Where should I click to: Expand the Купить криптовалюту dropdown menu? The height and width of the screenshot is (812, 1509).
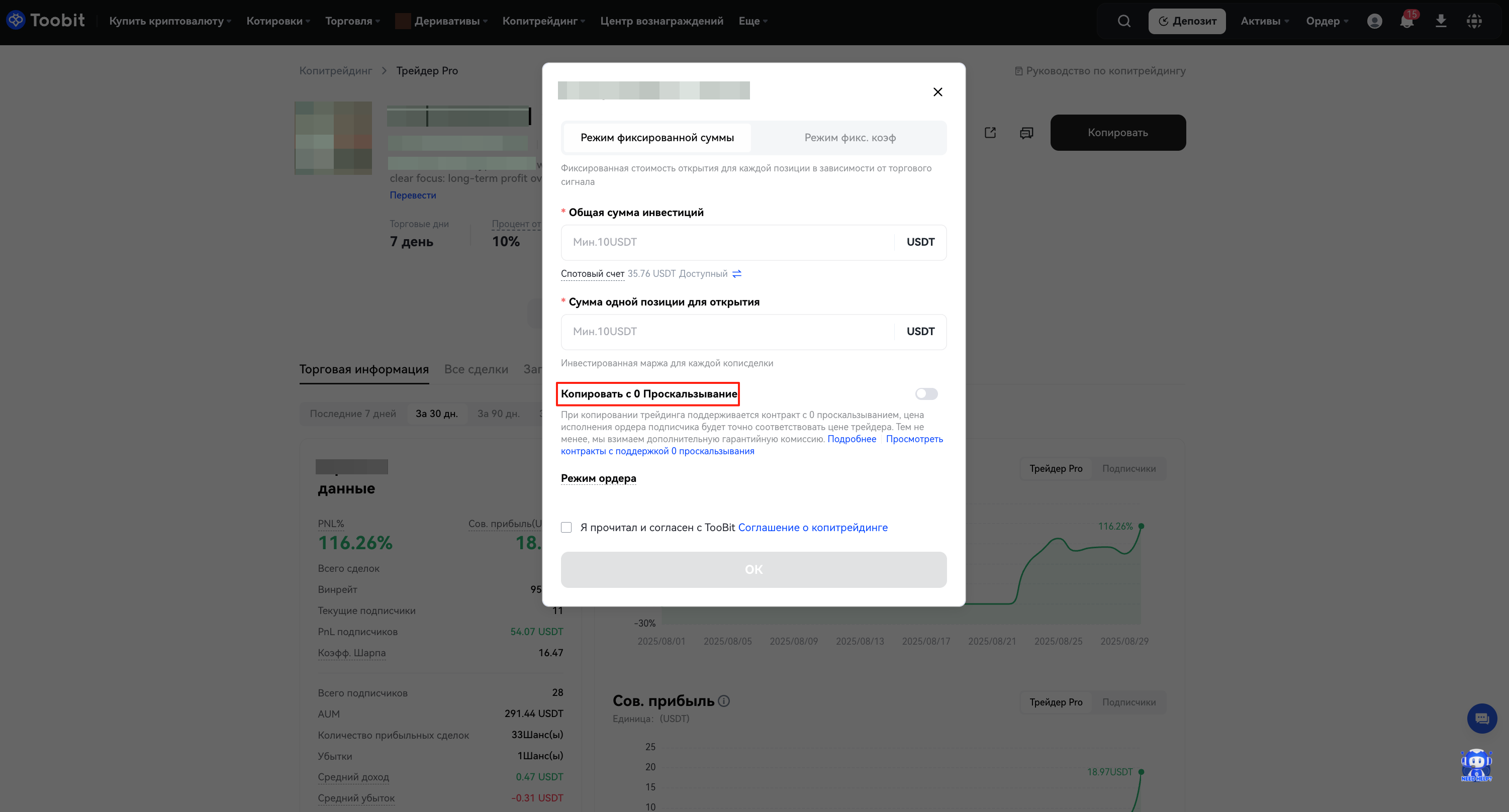point(170,21)
